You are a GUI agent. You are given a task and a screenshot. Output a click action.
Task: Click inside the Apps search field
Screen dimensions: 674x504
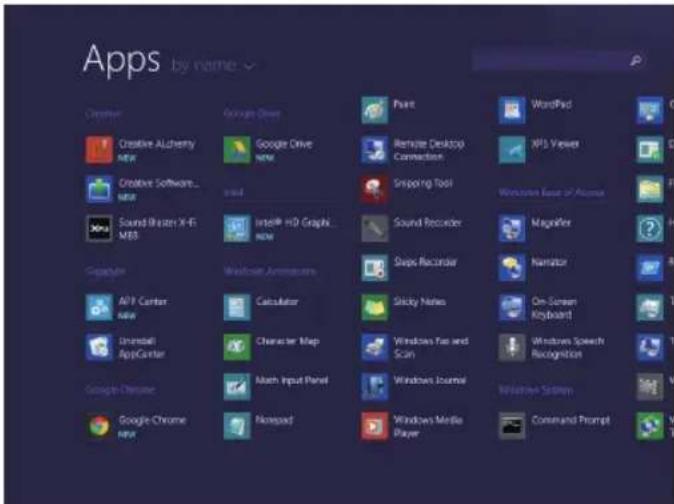click(558, 61)
